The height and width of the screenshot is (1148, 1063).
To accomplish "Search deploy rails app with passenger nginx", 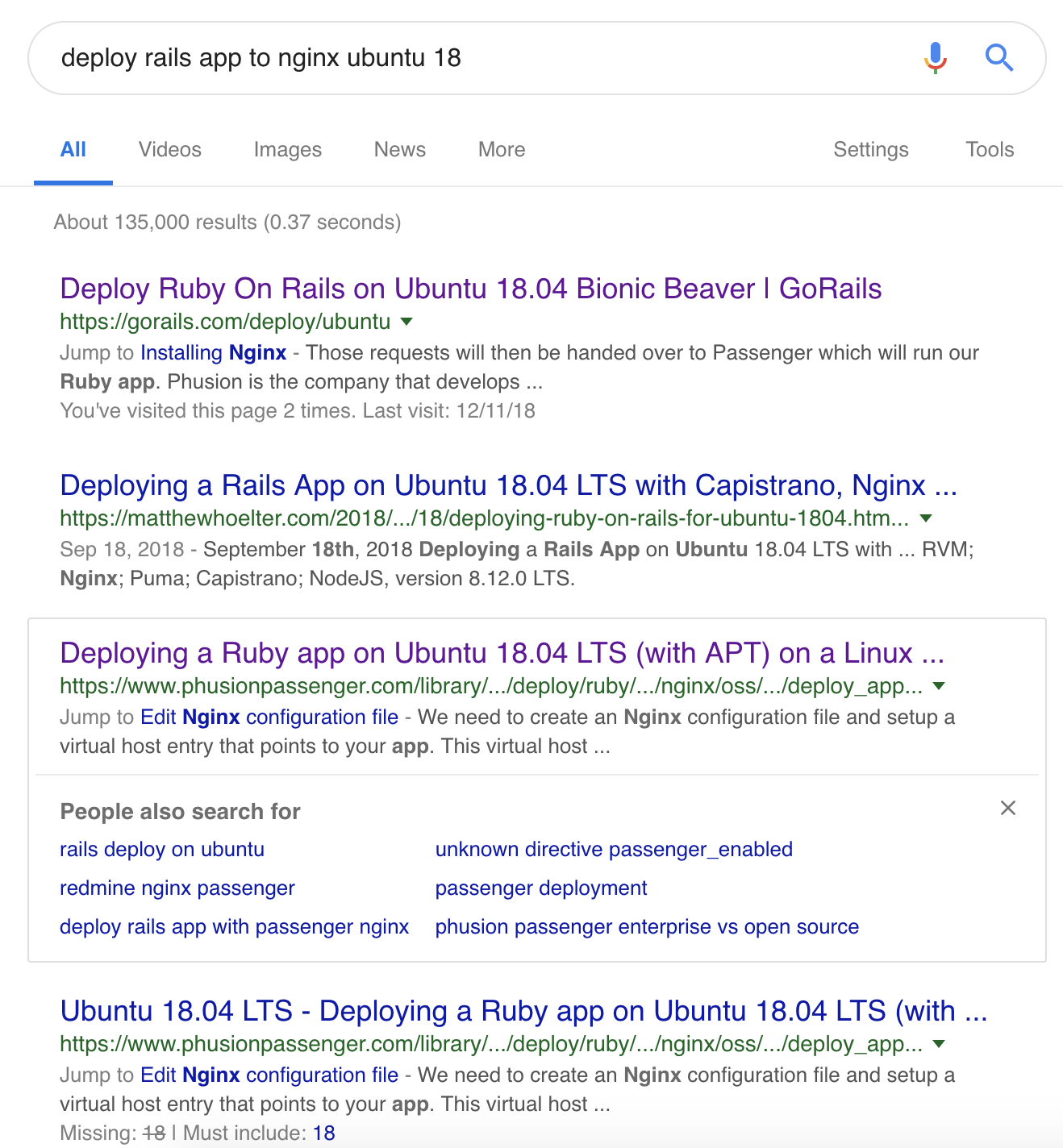I will coord(235,927).
